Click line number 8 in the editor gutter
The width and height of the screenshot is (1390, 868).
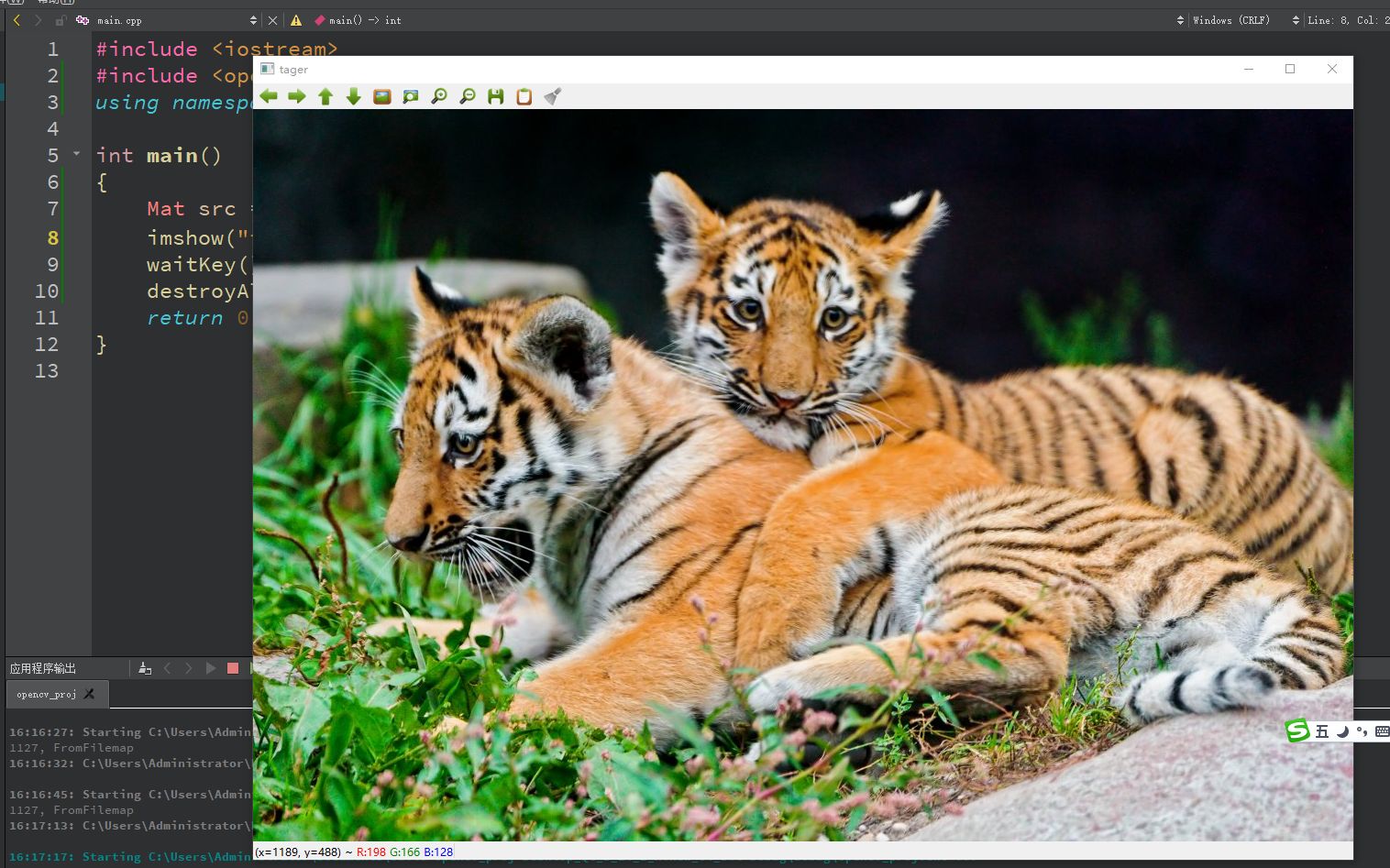pos(52,237)
